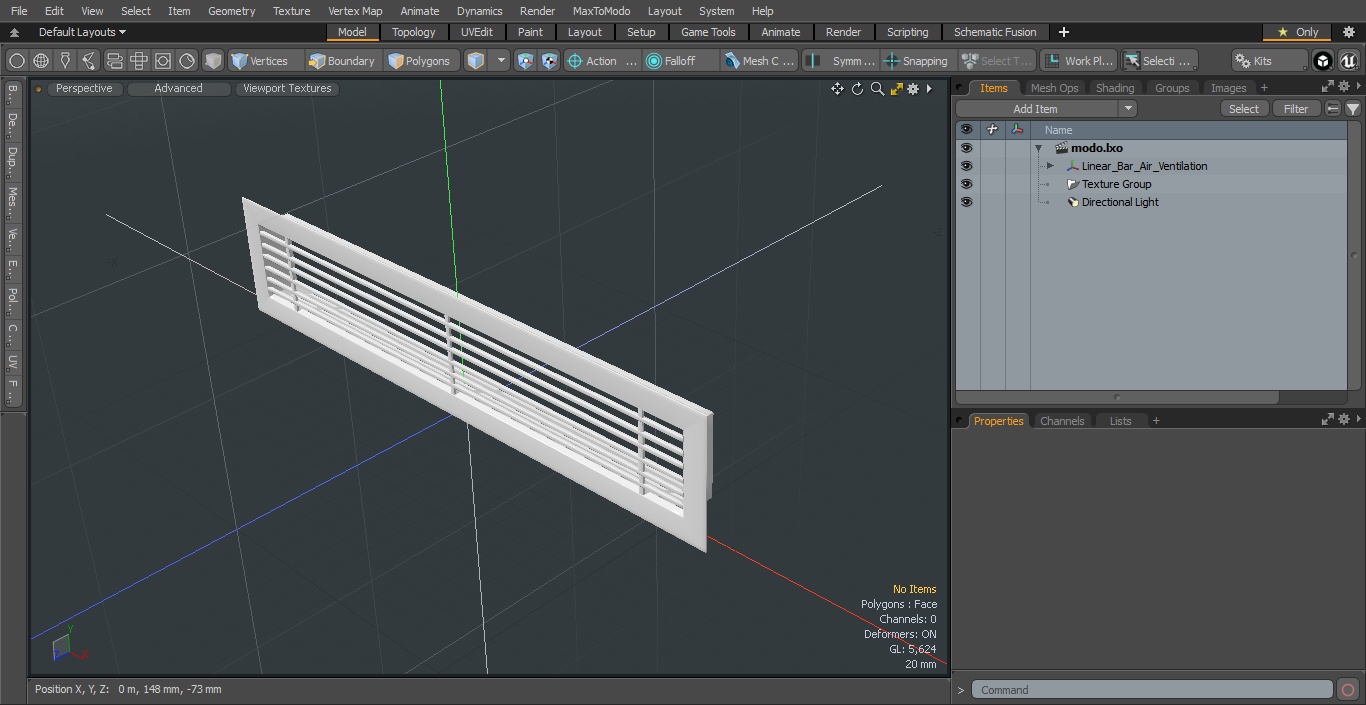Image resolution: width=1366 pixels, height=705 pixels.
Task: Toggle the Only star button
Action: click(1297, 32)
